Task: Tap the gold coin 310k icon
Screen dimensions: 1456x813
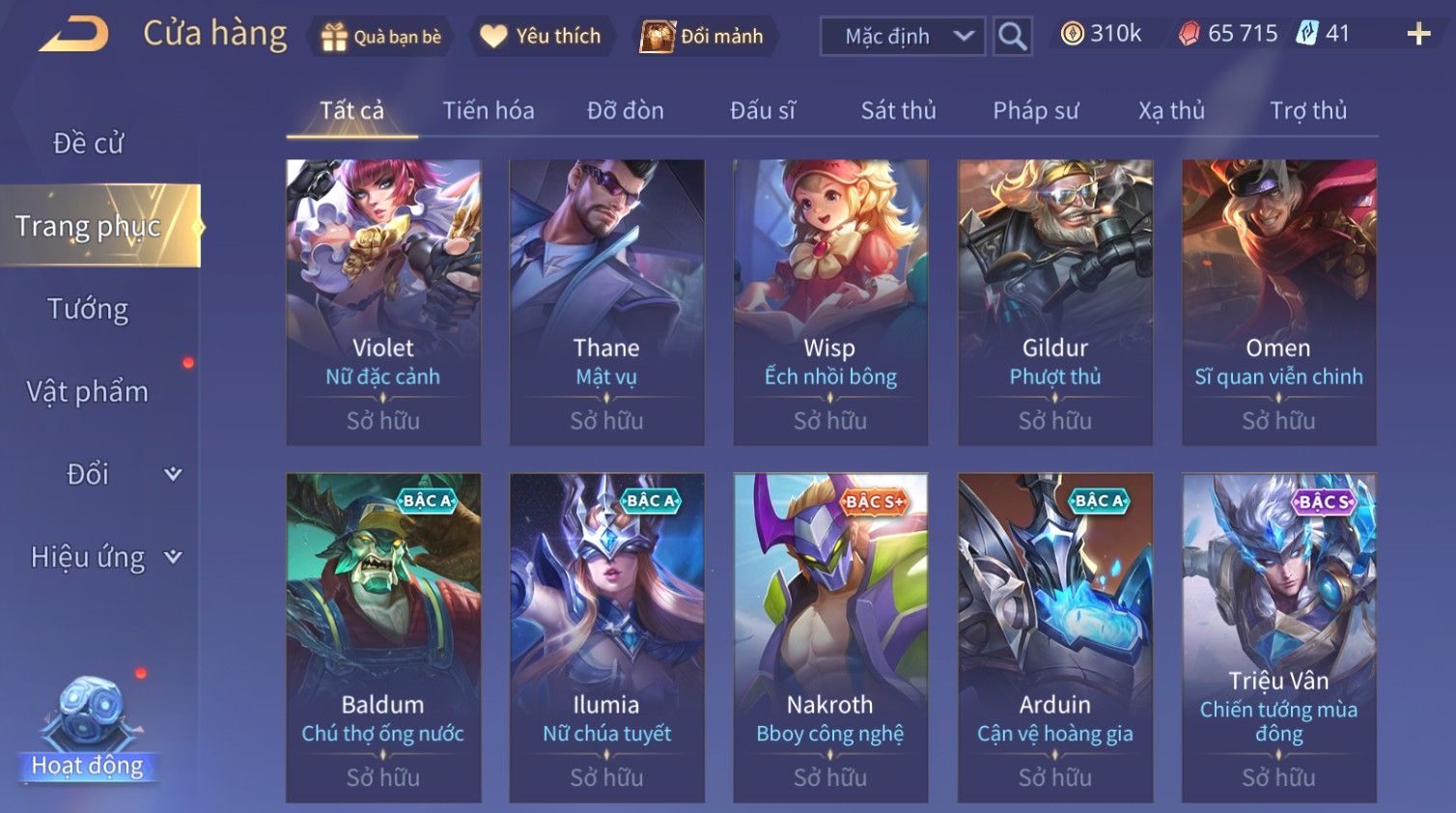Action: tap(1072, 34)
